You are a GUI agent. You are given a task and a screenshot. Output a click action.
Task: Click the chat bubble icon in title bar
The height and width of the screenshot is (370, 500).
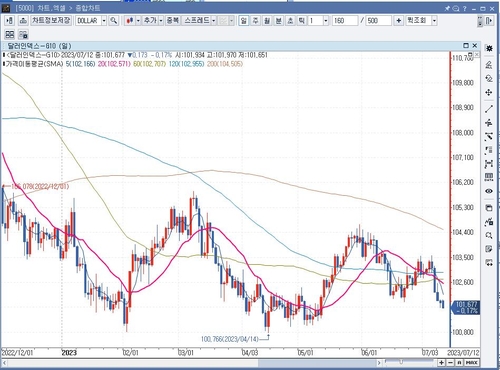point(456,8)
